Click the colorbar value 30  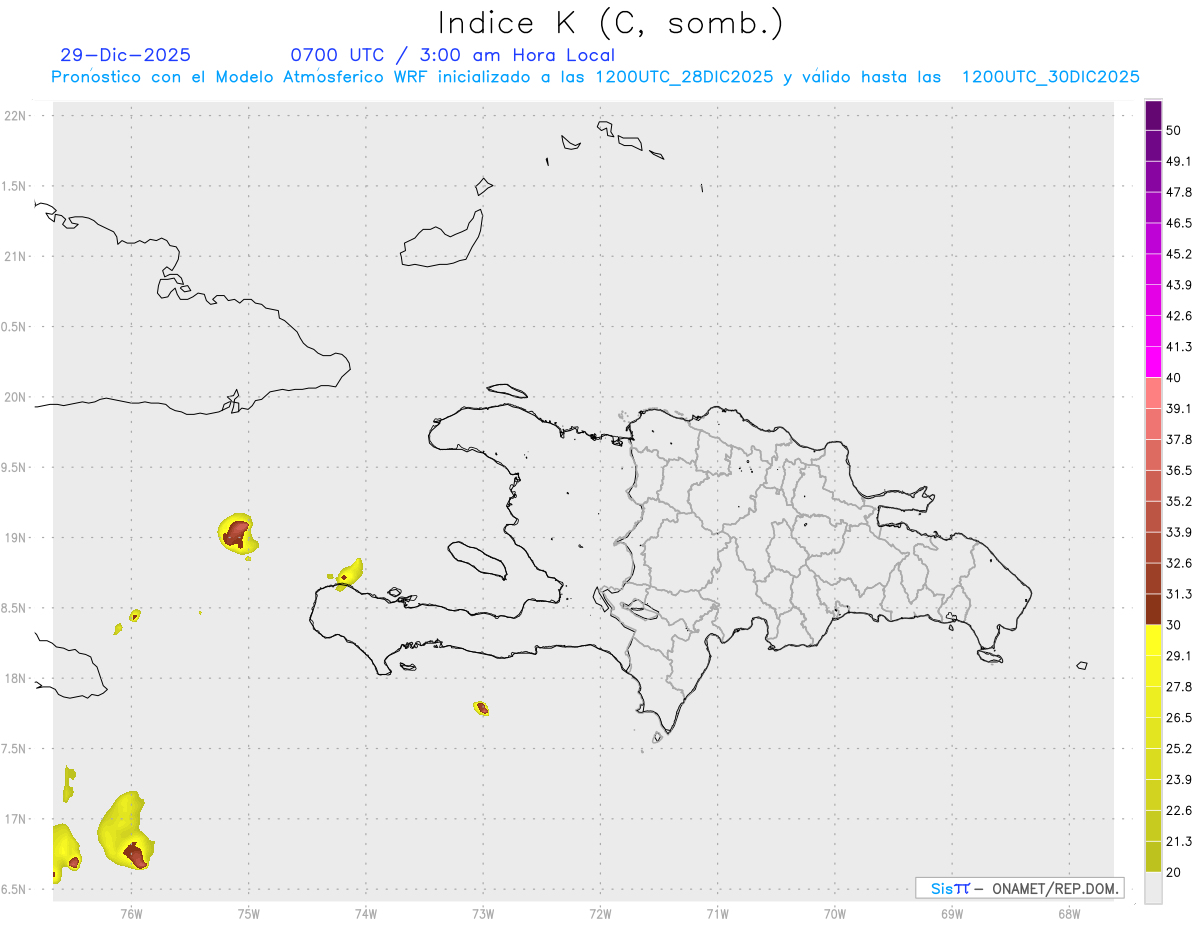pos(1174,625)
